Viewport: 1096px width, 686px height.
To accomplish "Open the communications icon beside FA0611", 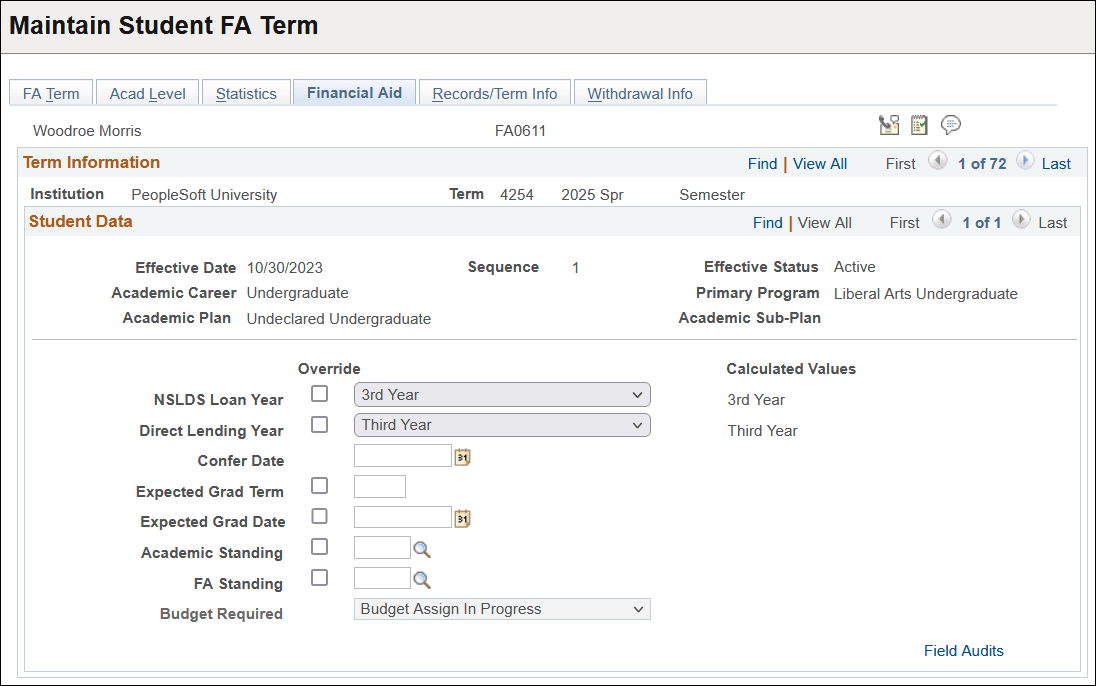I will (x=888, y=125).
